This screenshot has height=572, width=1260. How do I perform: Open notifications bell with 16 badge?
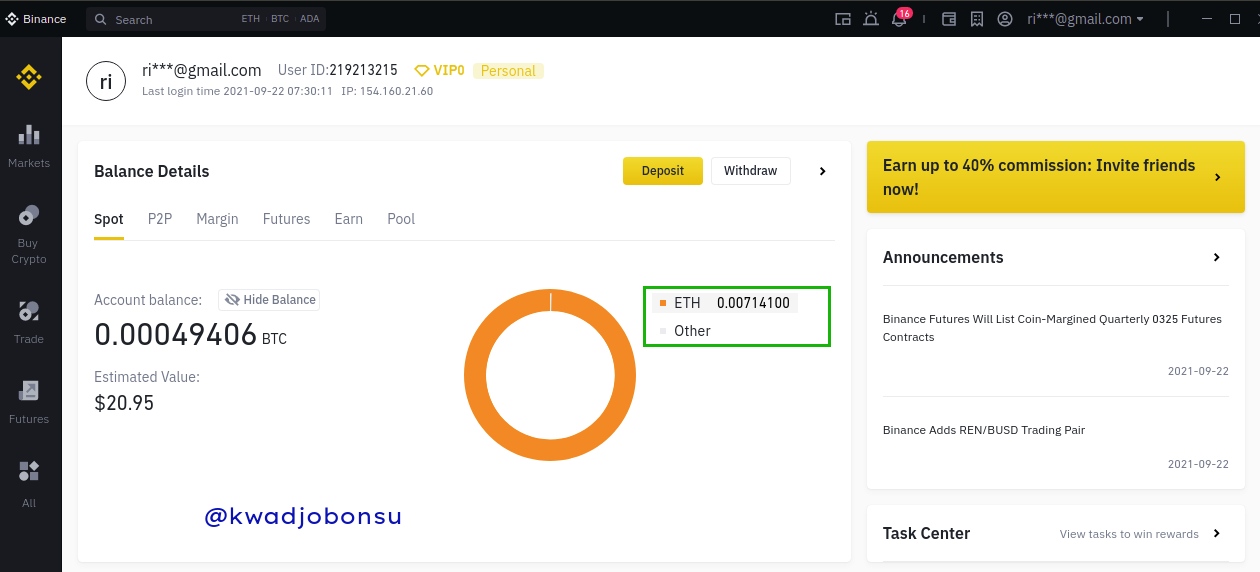[901, 17]
